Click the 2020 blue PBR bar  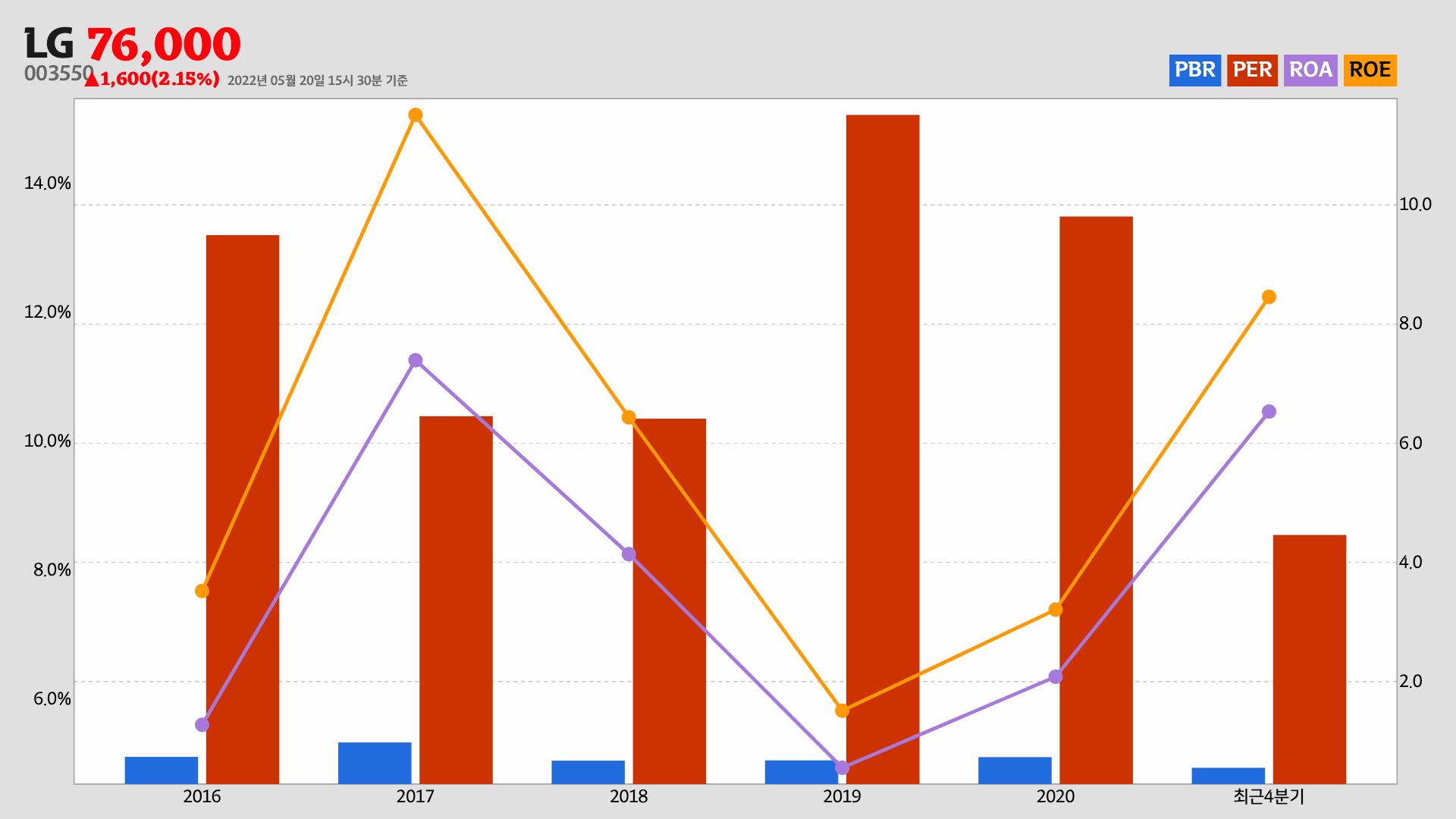1015,770
